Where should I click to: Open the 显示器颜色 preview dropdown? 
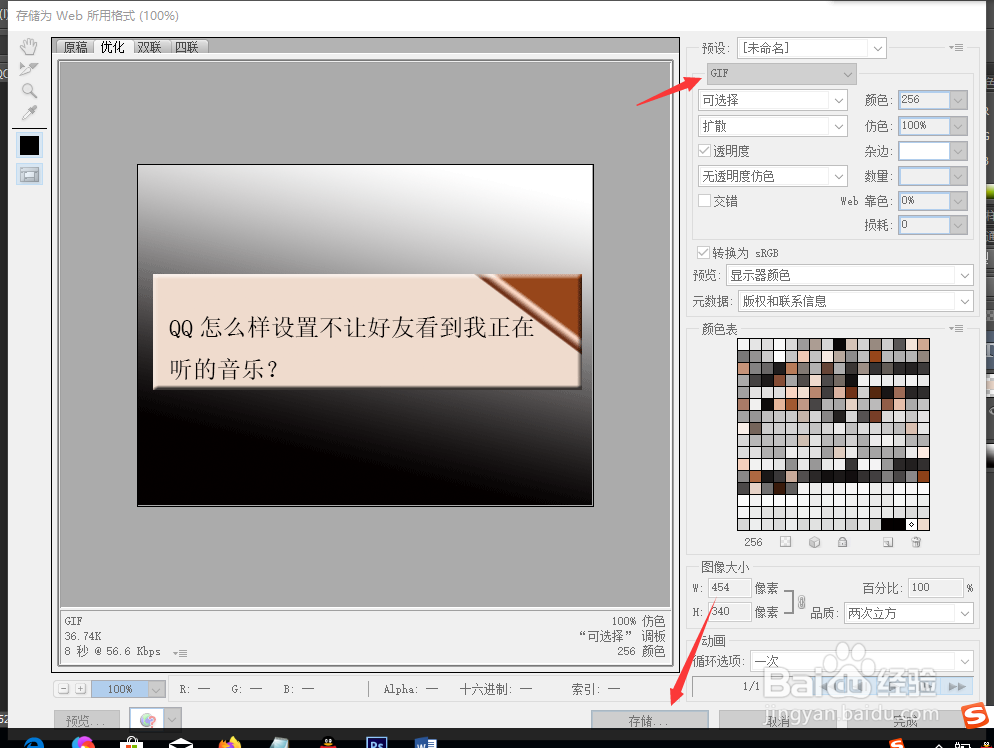point(849,275)
